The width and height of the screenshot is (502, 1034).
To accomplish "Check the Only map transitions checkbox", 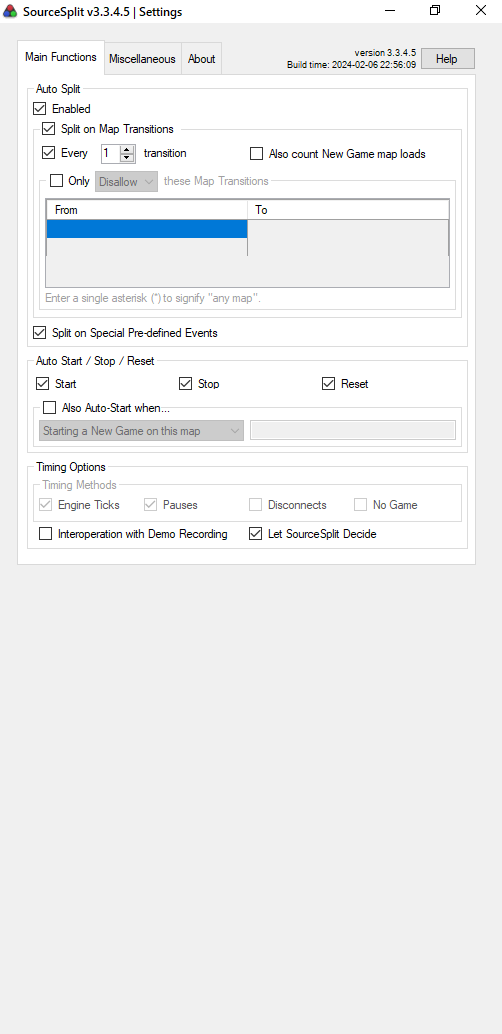I will coord(57,180).
